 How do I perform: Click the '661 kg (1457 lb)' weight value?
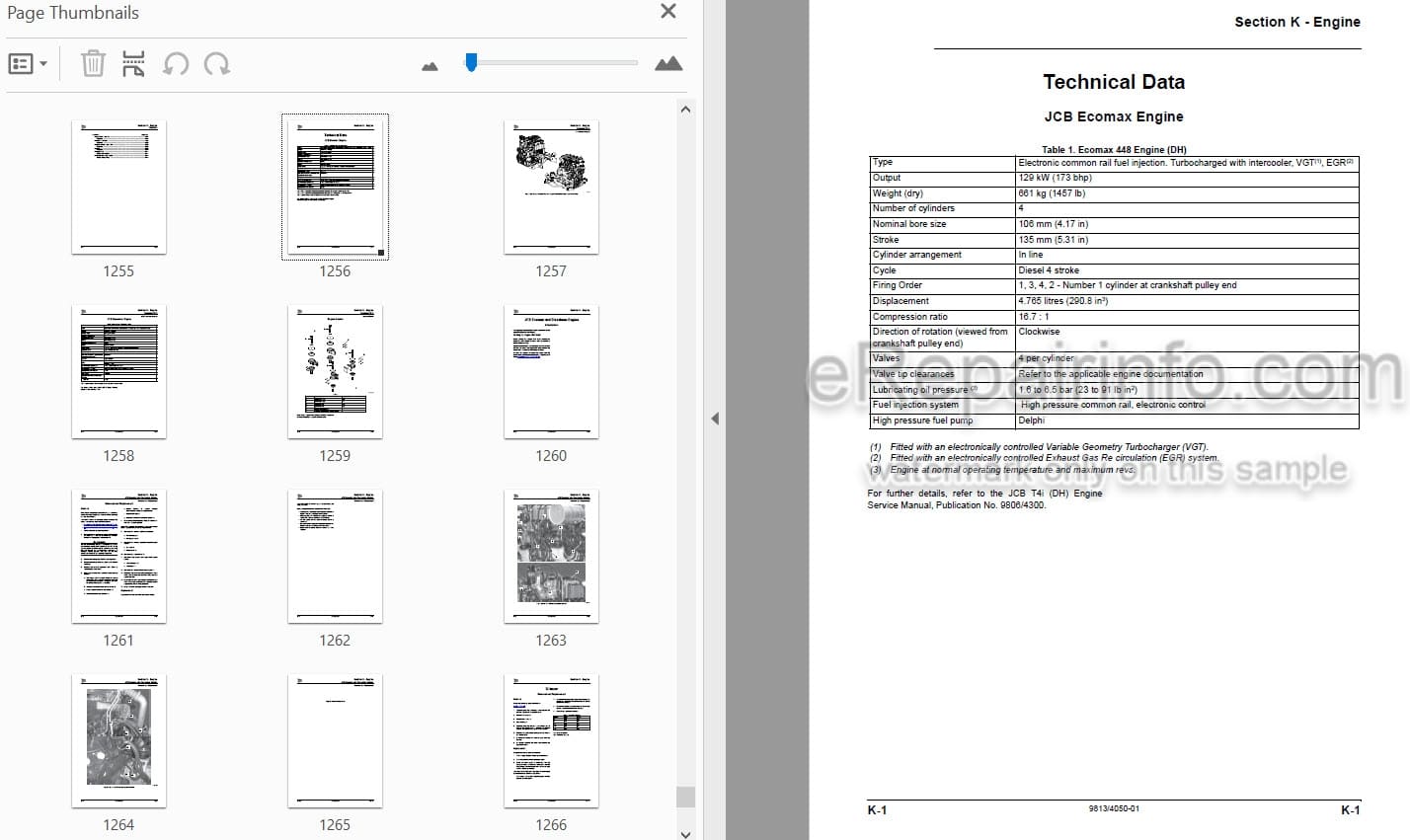coord(1052,193)
